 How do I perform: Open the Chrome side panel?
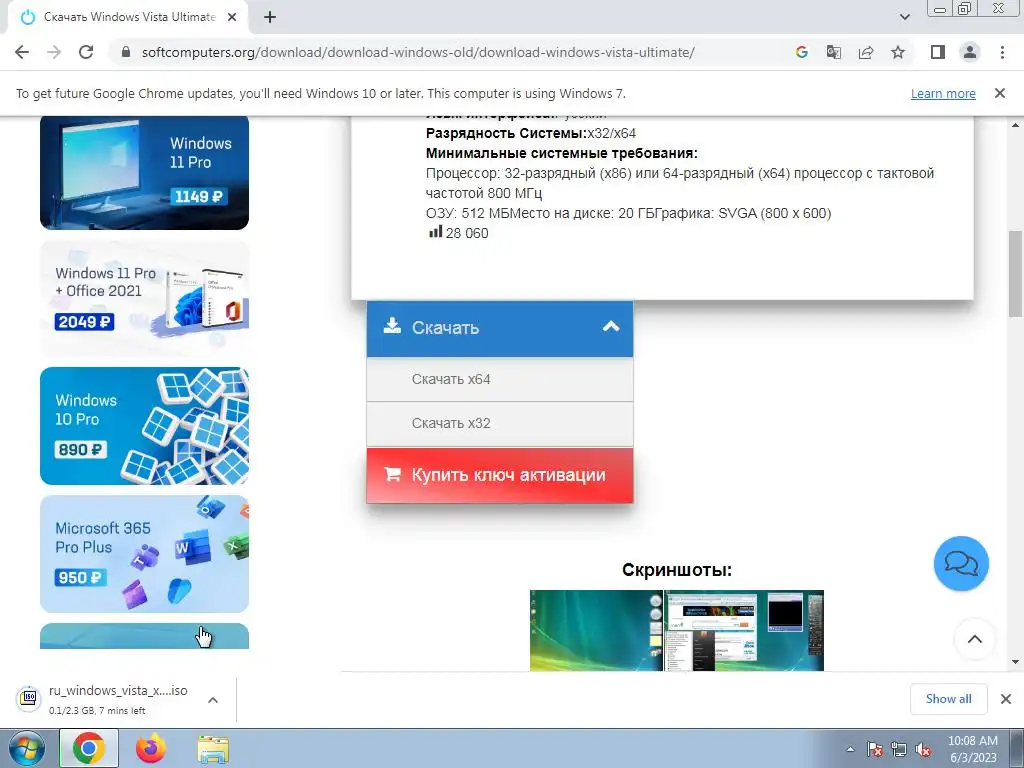tap(938, 52)
